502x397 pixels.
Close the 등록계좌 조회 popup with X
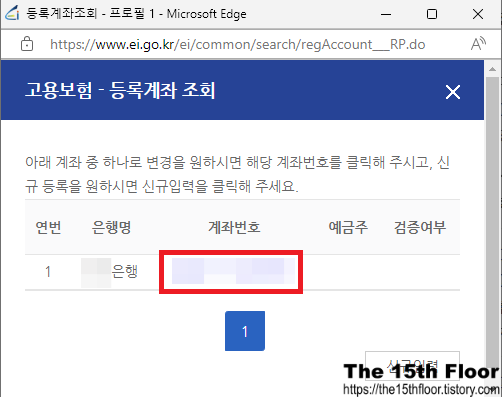click(453, 92)
